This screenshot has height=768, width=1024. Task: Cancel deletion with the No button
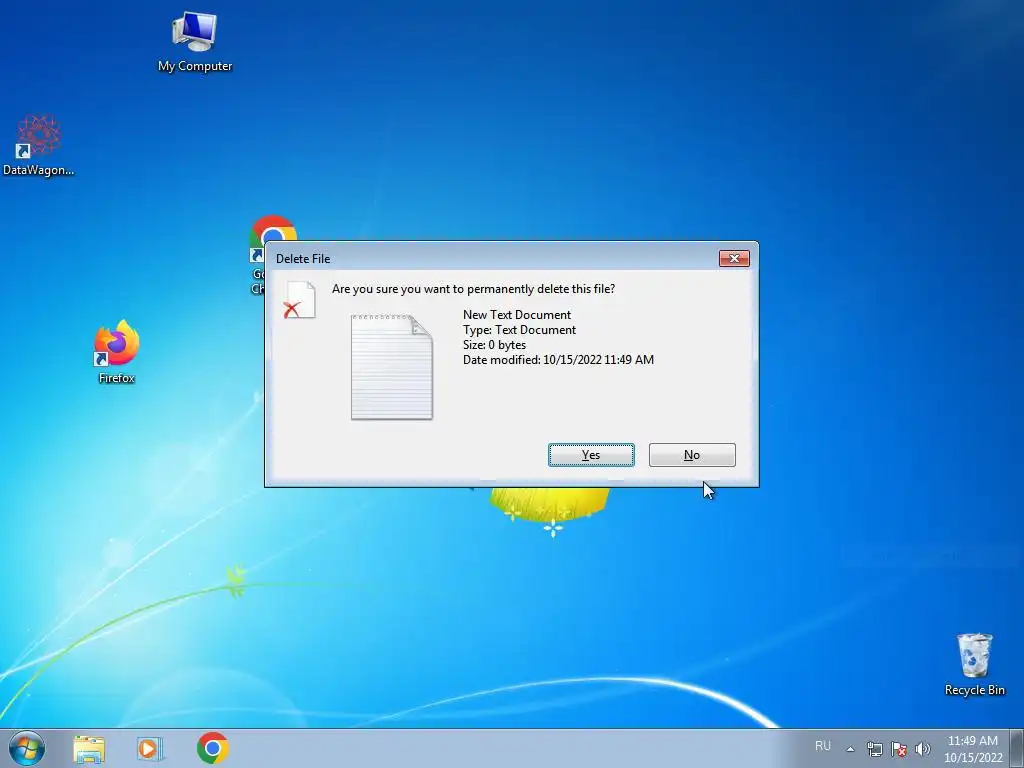click(692, 455)
